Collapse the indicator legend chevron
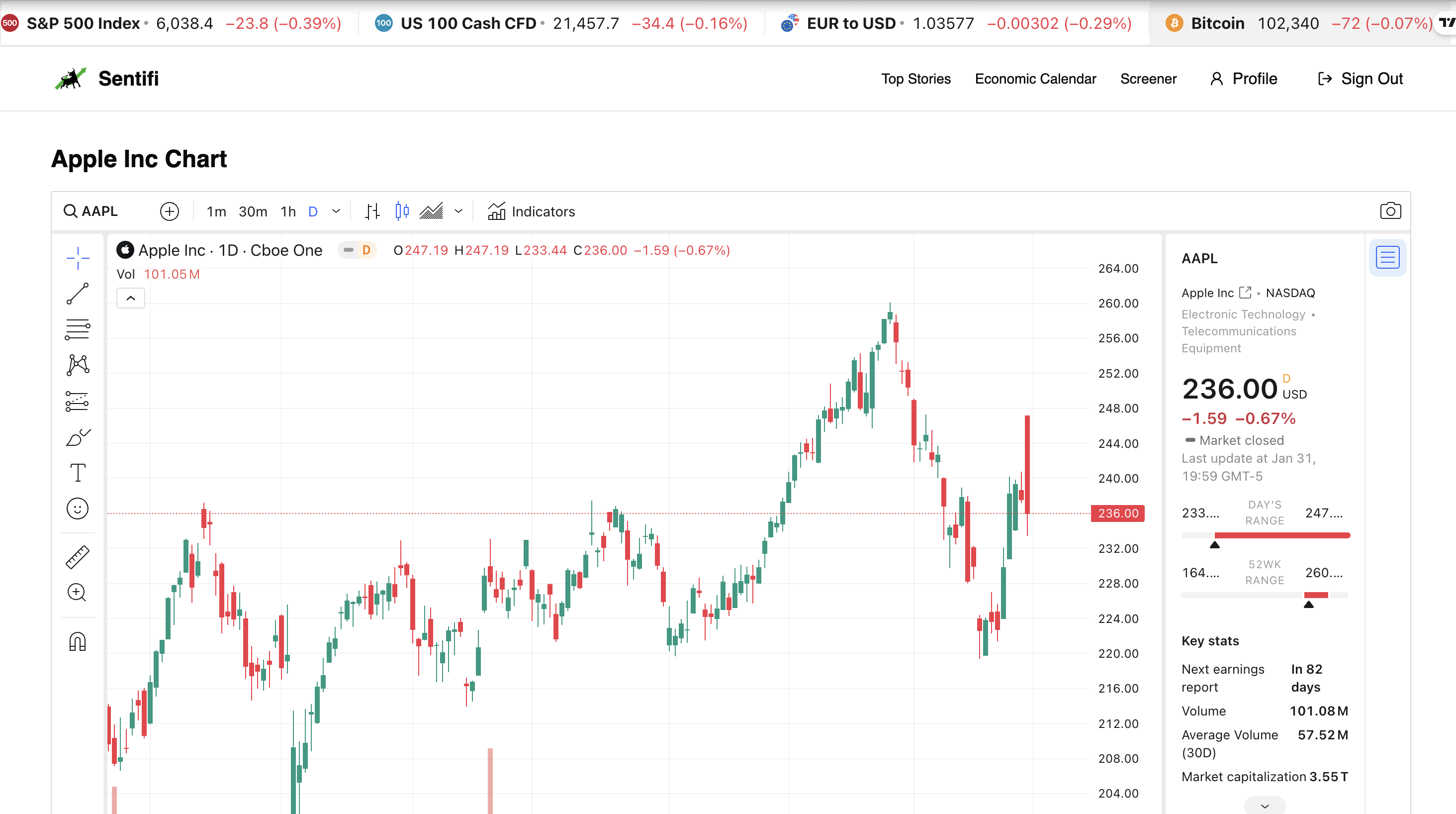1456x814 pixels. tap(131, 298)
